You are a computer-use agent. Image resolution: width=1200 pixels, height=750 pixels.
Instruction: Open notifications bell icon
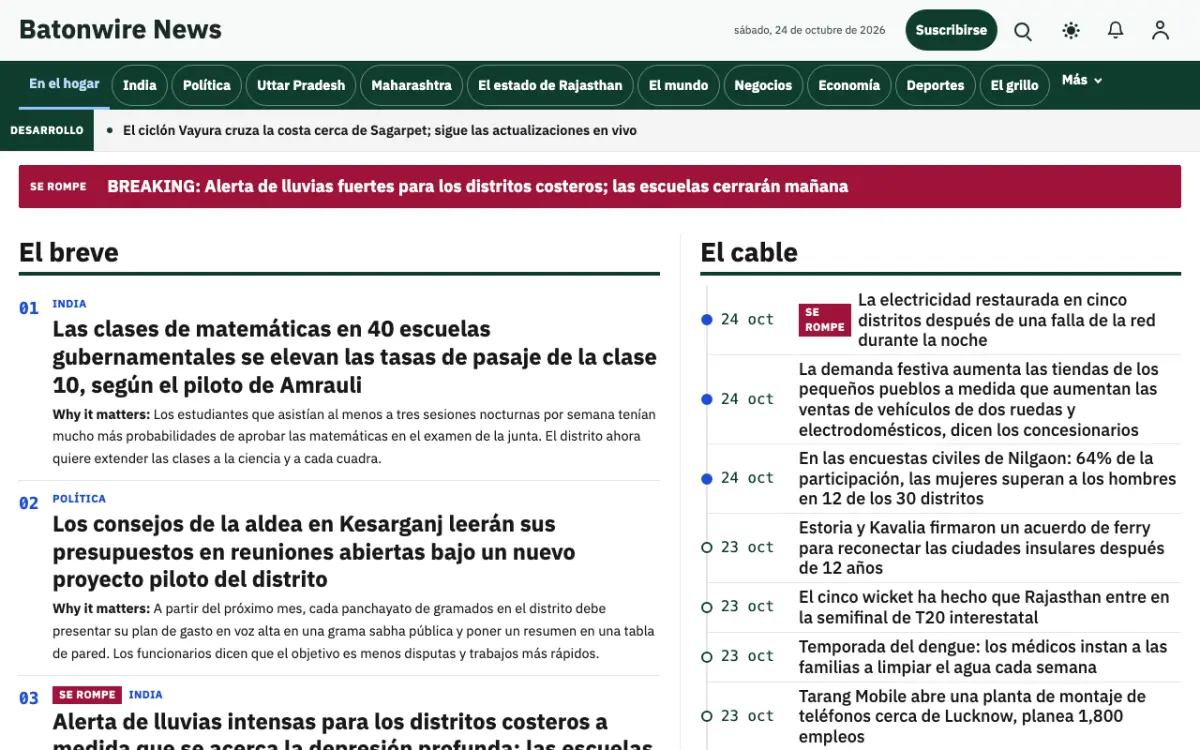click(1116, 30)
